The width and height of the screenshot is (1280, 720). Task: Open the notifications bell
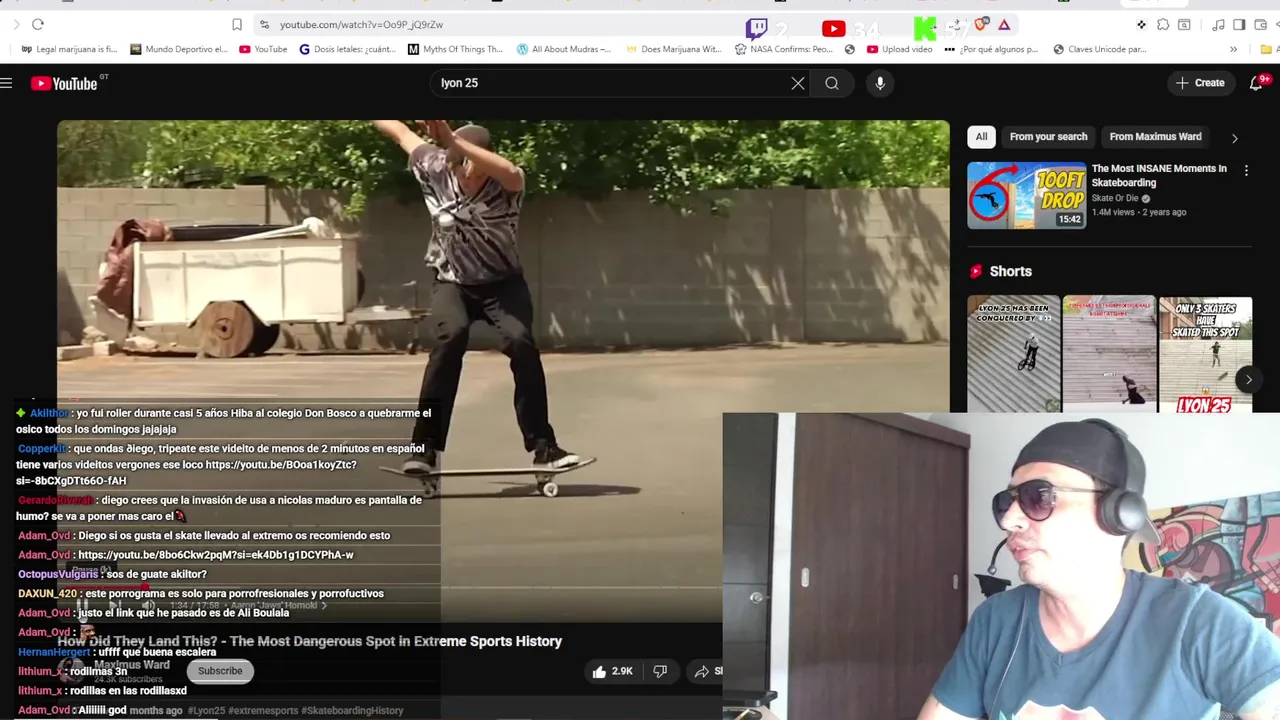click(1257, 84)
